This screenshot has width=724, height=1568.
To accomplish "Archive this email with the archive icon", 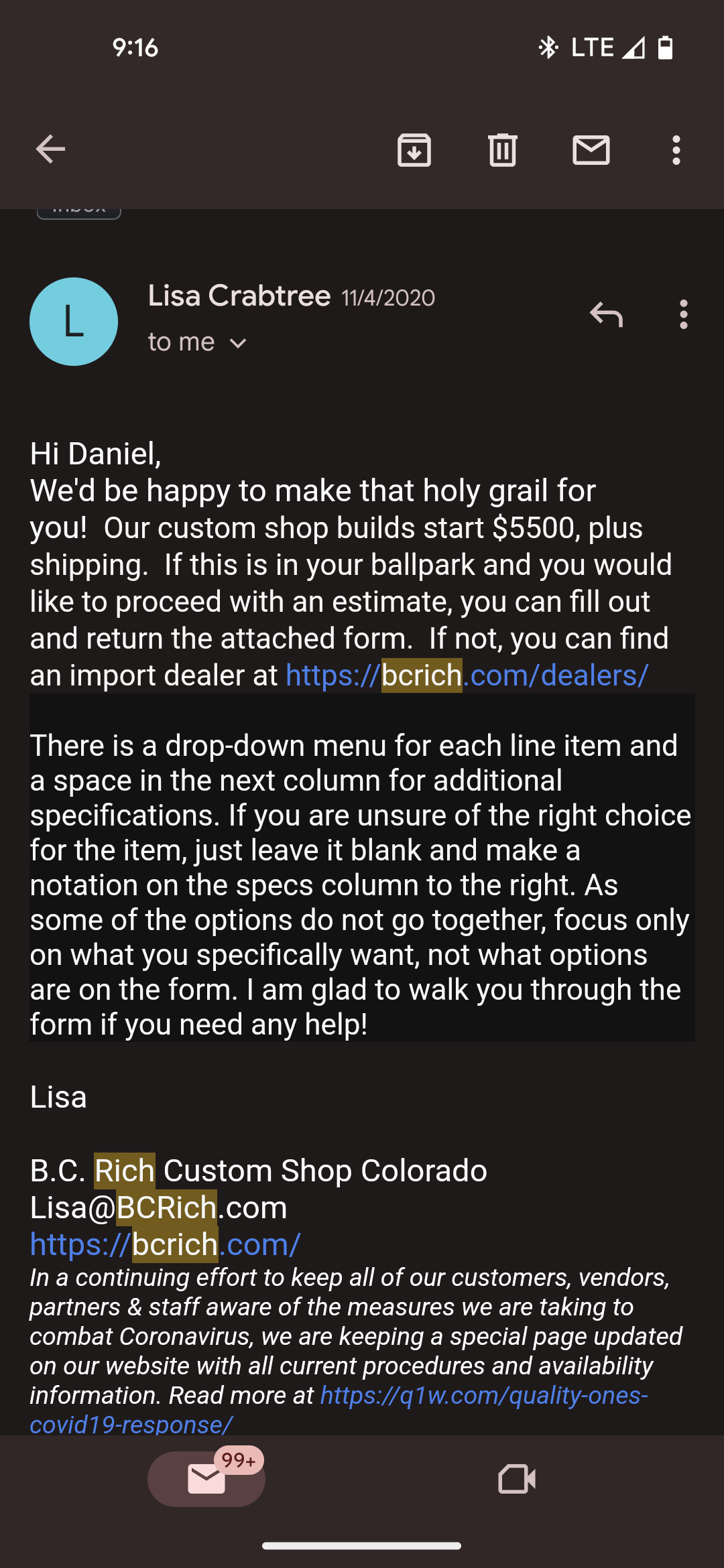I will click(x=414, y=149).
